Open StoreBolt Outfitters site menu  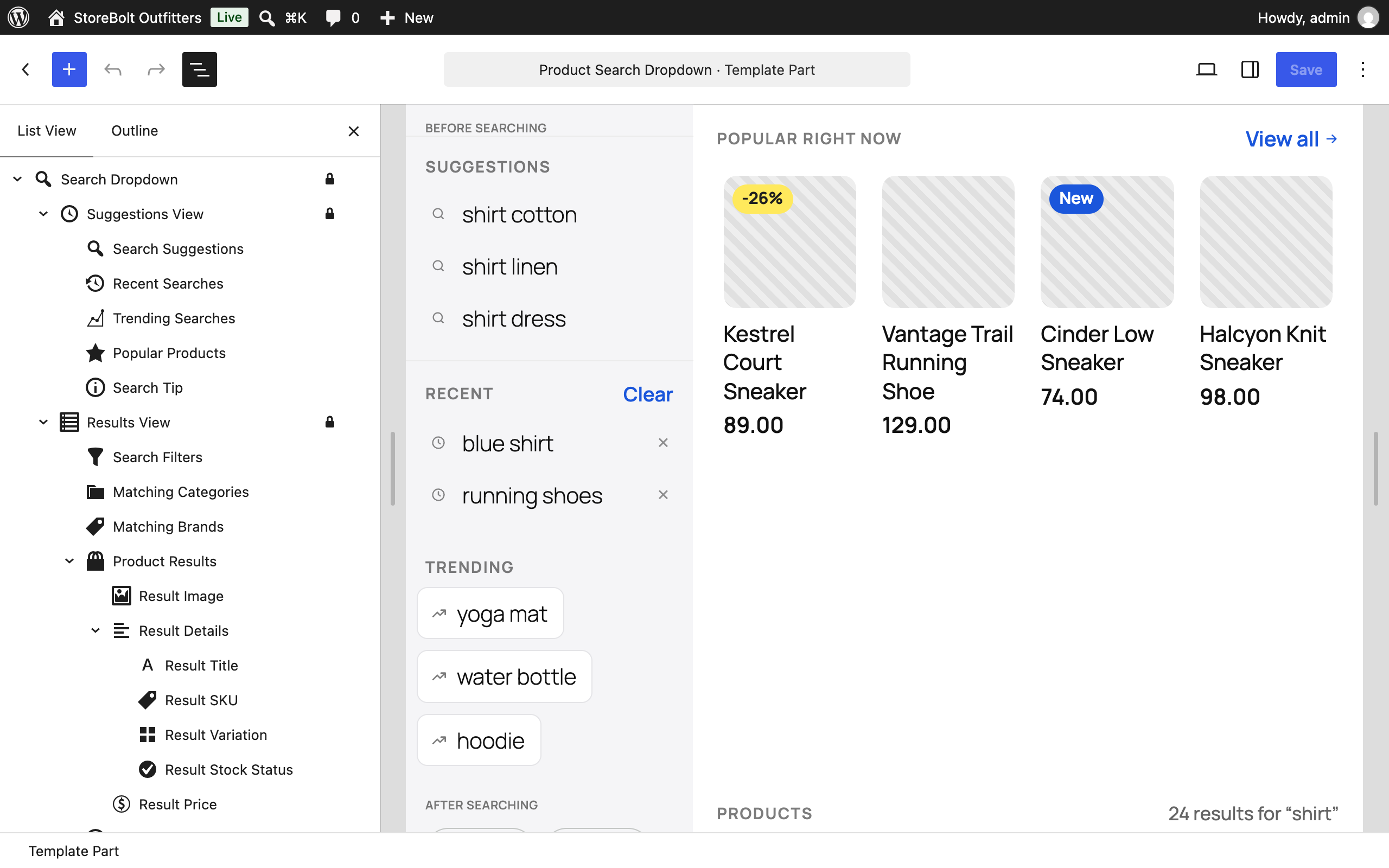125,17
